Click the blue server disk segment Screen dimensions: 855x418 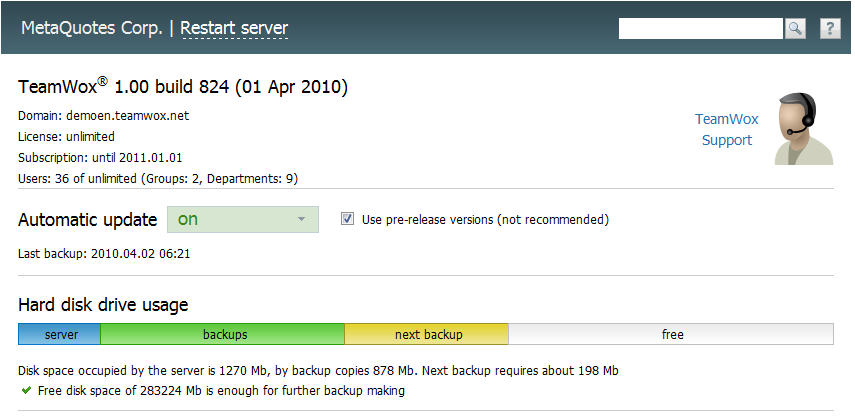[x=59, y=334]
